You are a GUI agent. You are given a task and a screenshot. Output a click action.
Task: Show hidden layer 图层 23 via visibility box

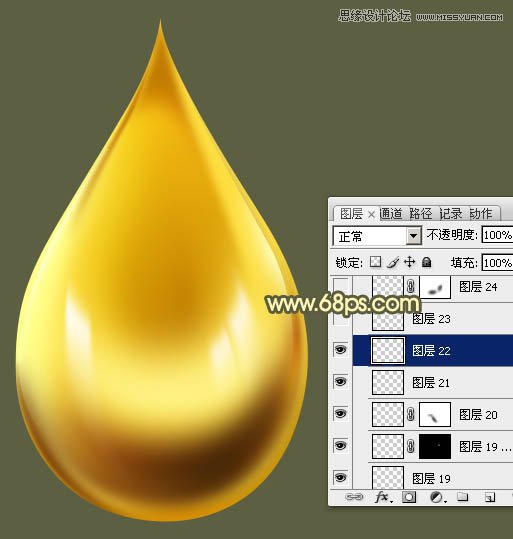coord(341,319)
